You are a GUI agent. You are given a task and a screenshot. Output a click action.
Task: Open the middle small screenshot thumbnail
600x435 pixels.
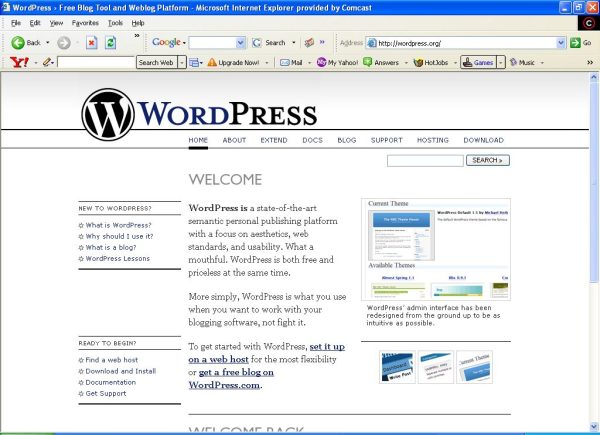(x=435, y=367)
